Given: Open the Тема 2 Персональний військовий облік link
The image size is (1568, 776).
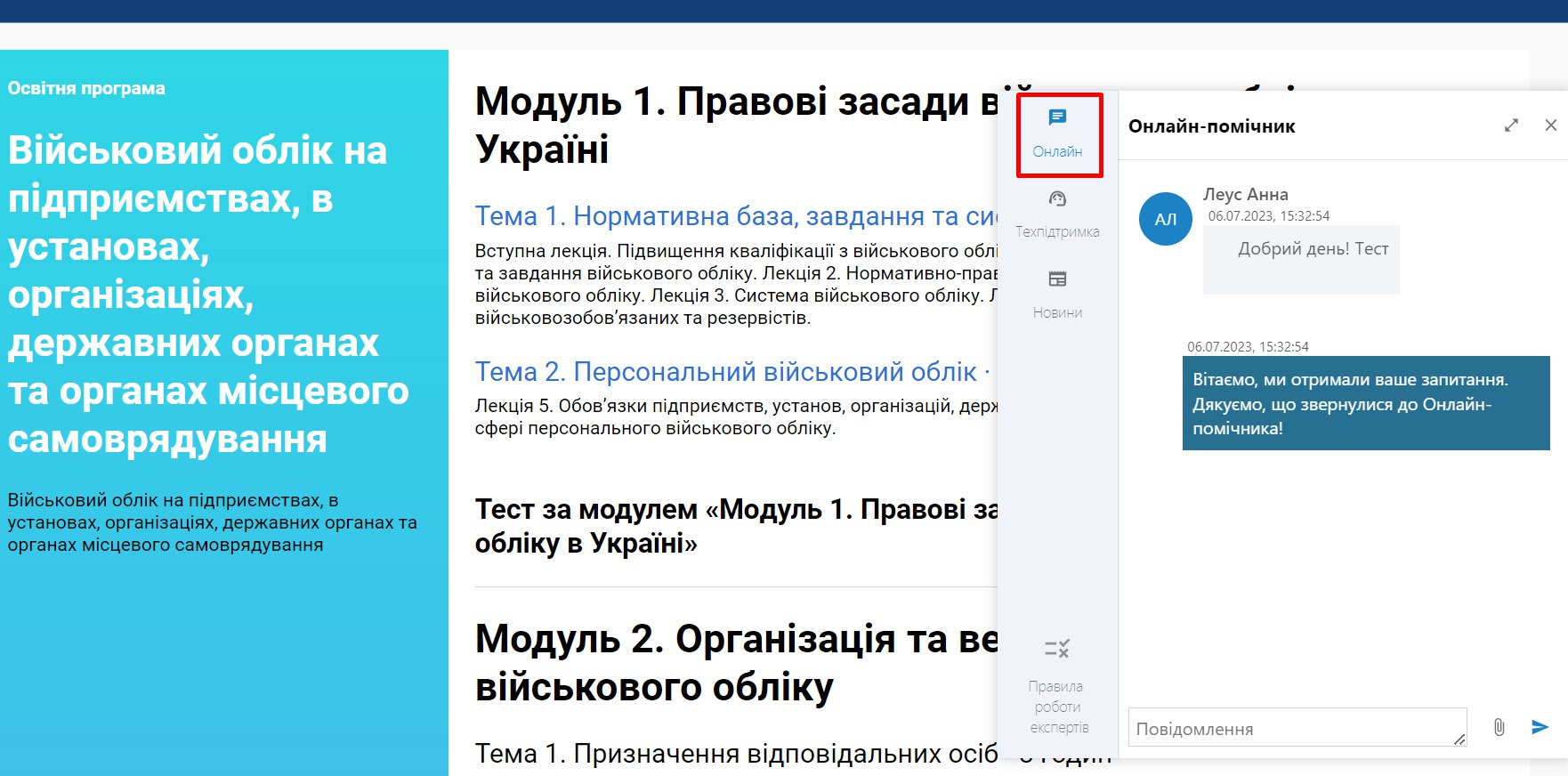Looking at the screenshot, I should point(726,372).
